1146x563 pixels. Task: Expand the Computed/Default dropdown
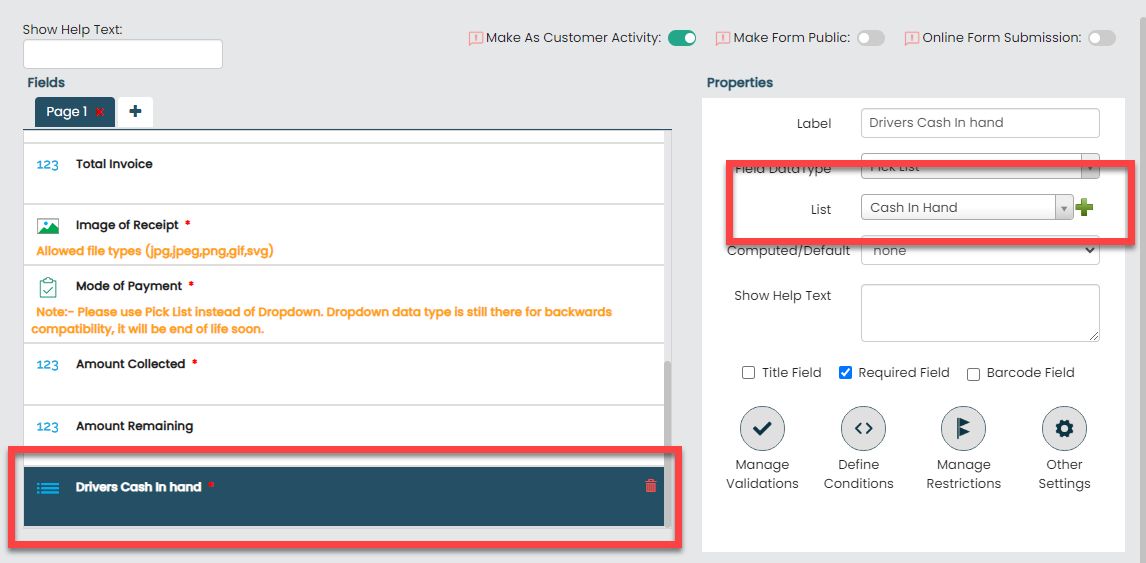pos(980,251)
